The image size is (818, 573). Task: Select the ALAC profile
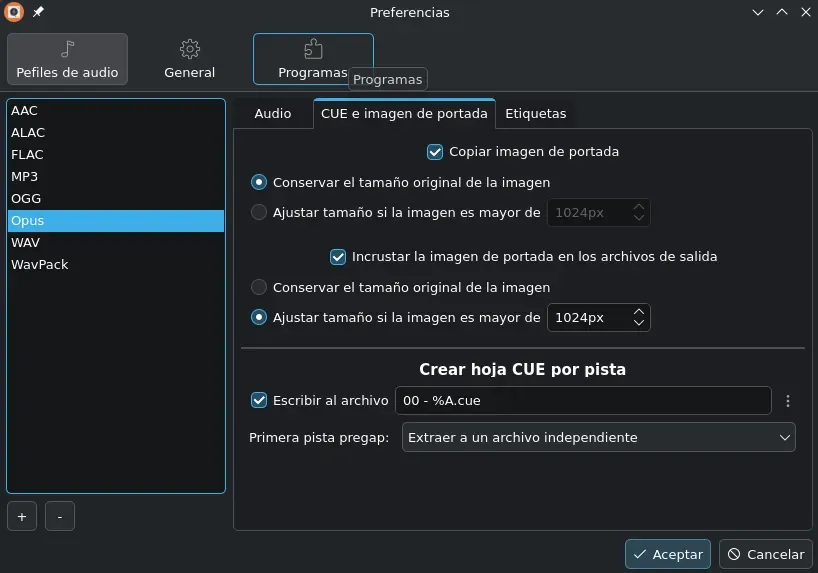[x=116, y=133]
